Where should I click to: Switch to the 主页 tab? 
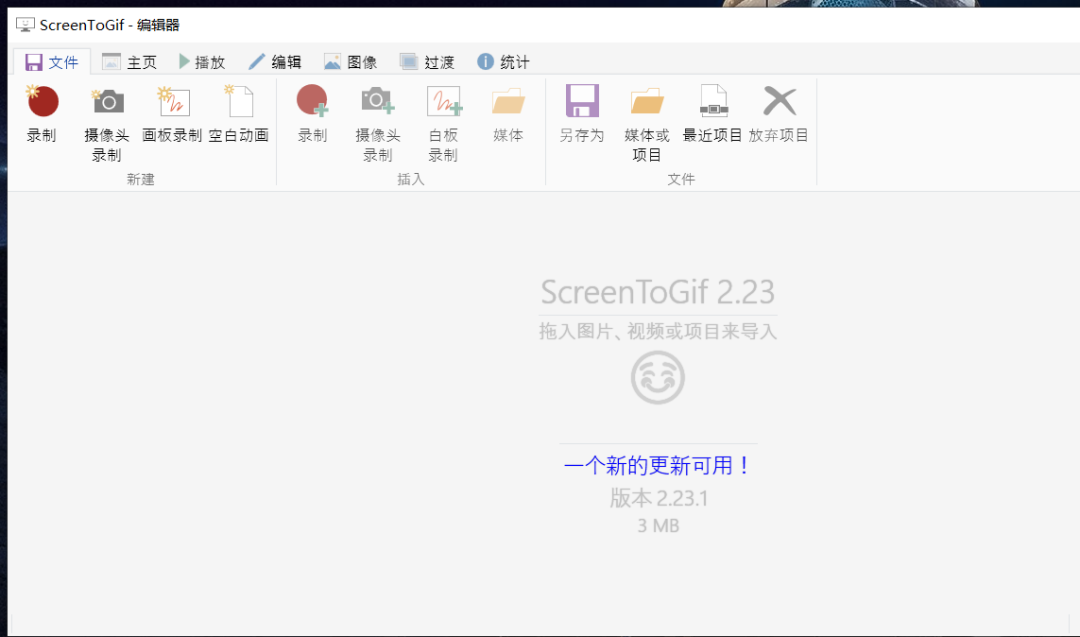129,61
